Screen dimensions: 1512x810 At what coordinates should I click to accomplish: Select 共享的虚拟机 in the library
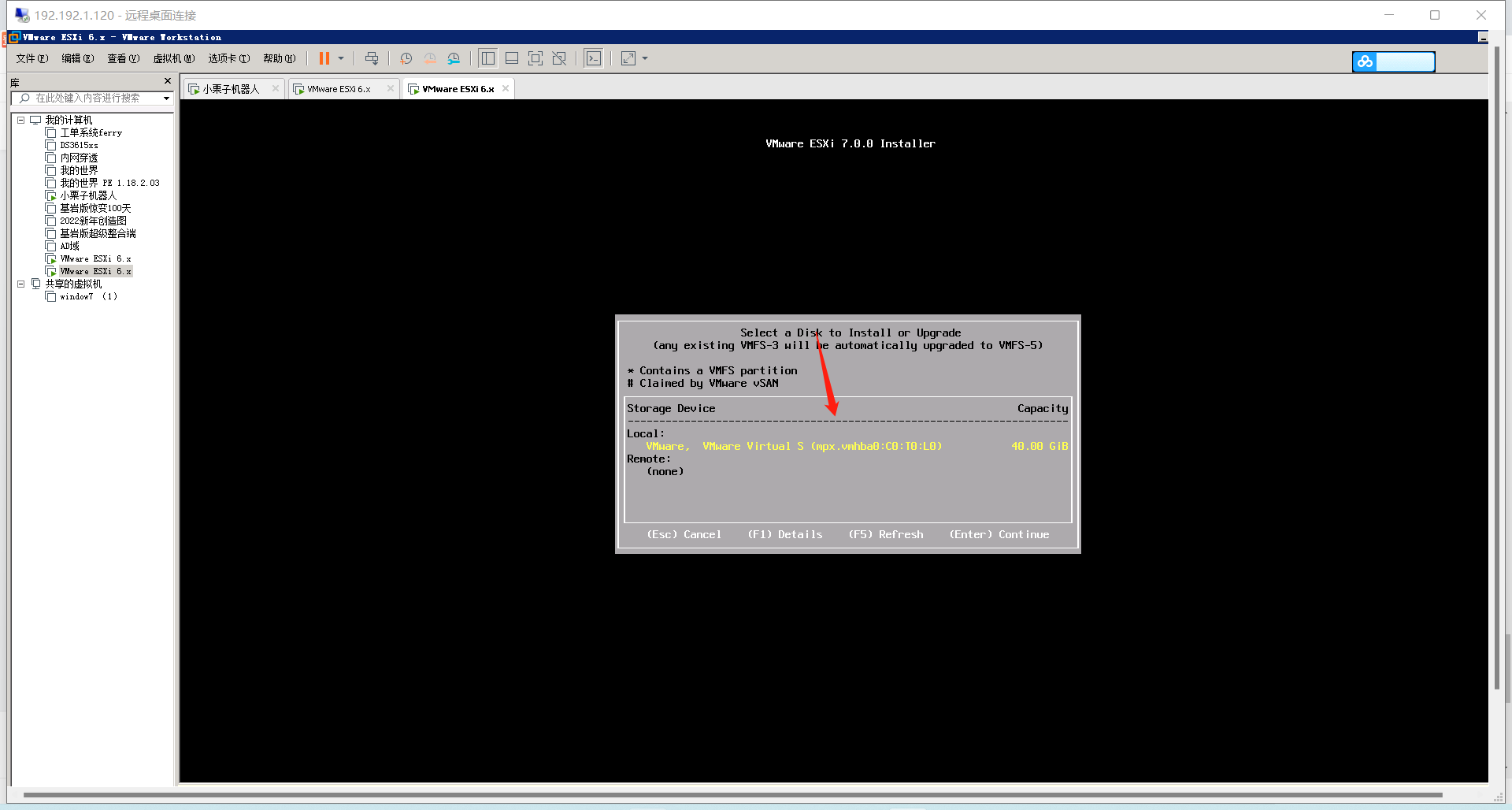coord(73,284)
